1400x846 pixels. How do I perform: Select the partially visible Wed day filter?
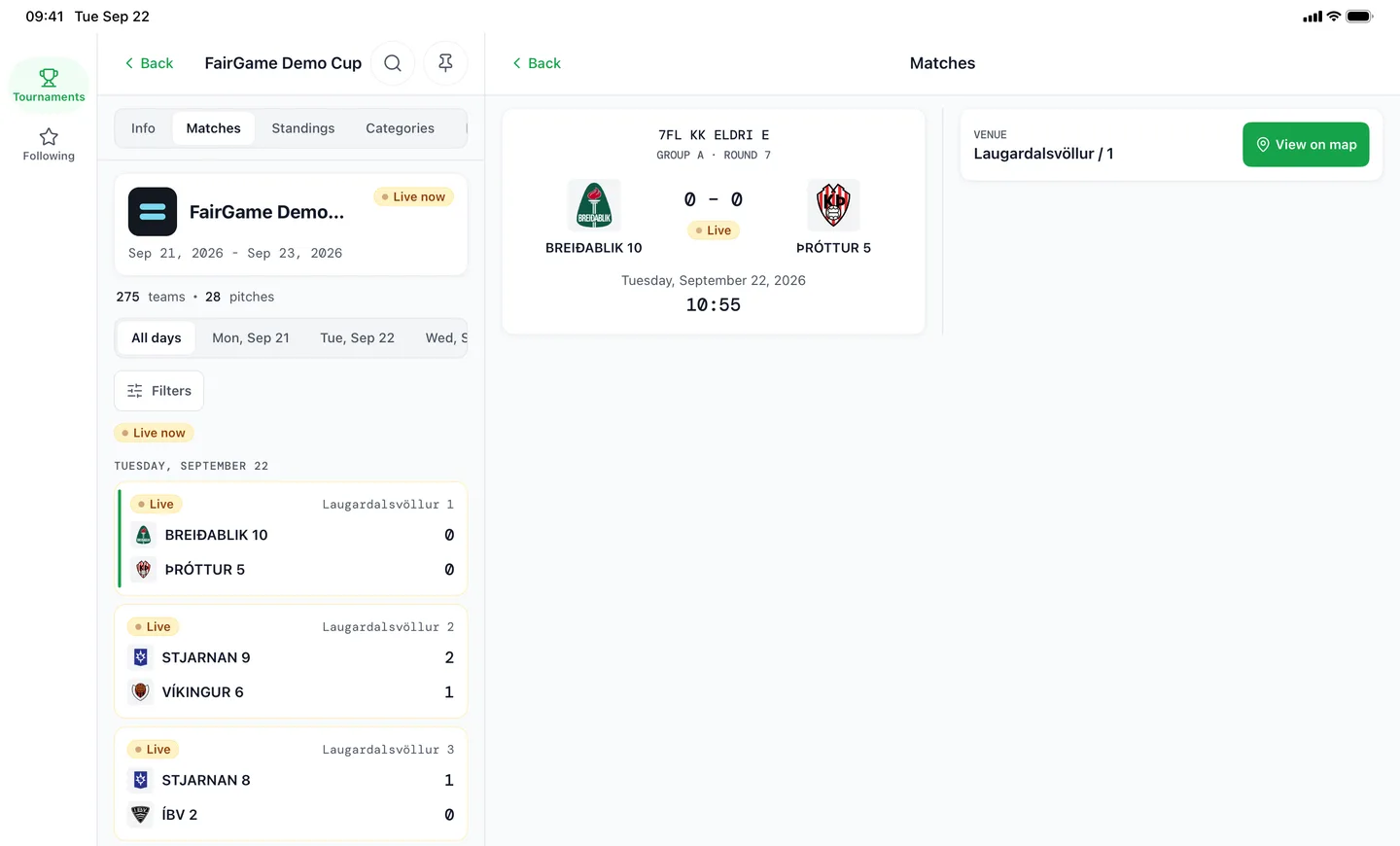pyautogui.click(x=445, y=338)
